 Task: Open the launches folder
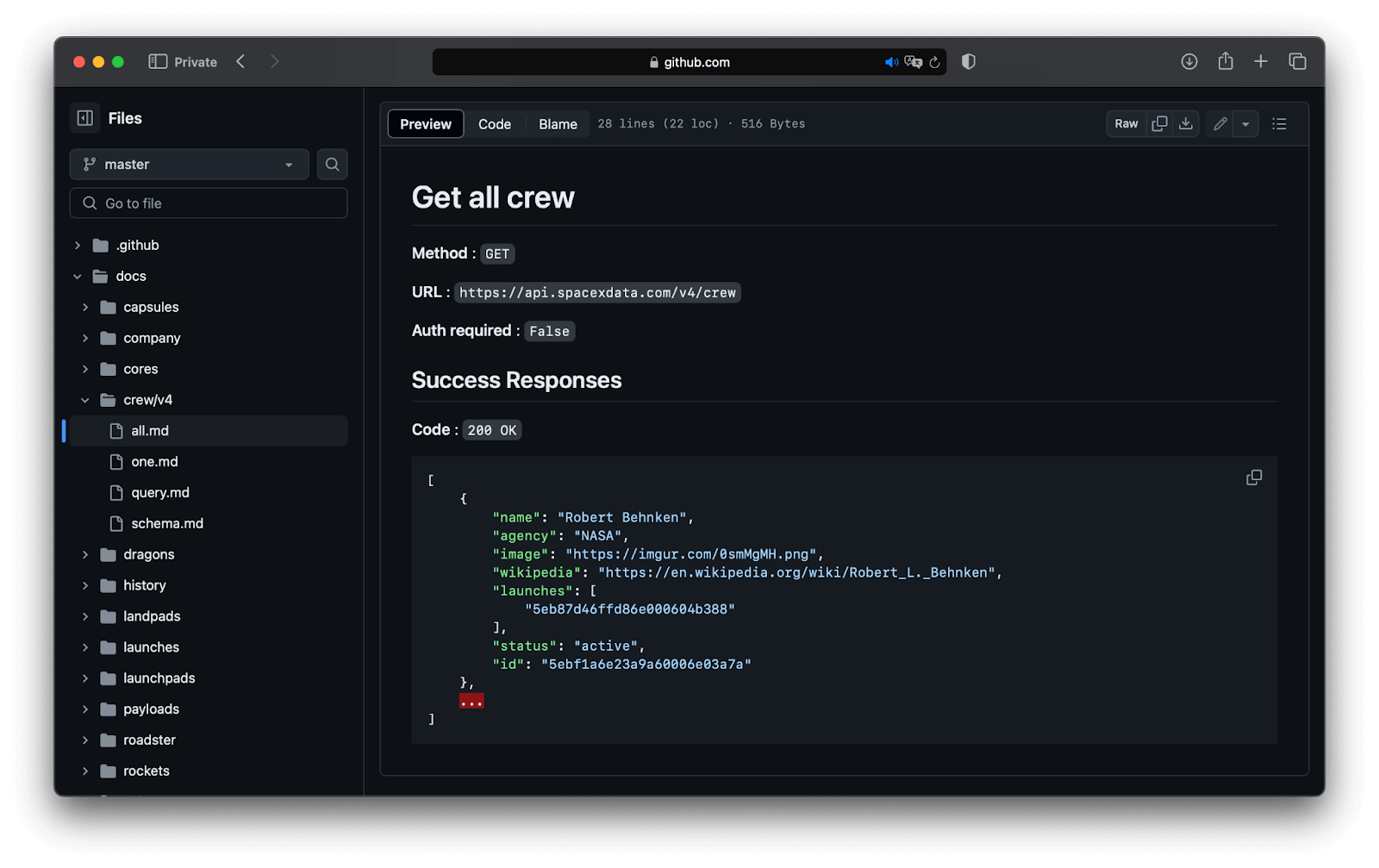point(151,647)
